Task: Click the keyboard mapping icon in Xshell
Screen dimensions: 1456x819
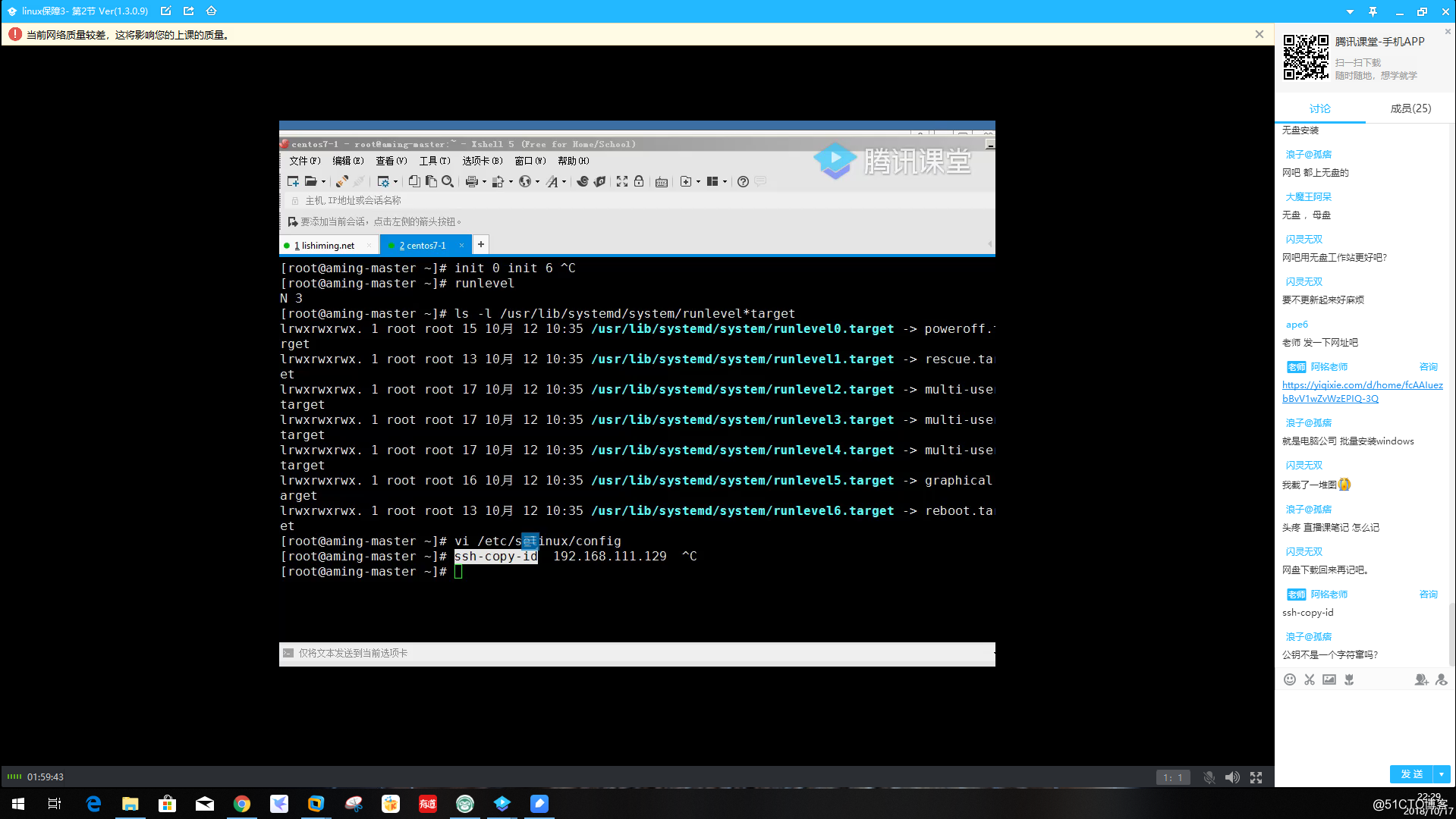Action: (x=662, y=182)
